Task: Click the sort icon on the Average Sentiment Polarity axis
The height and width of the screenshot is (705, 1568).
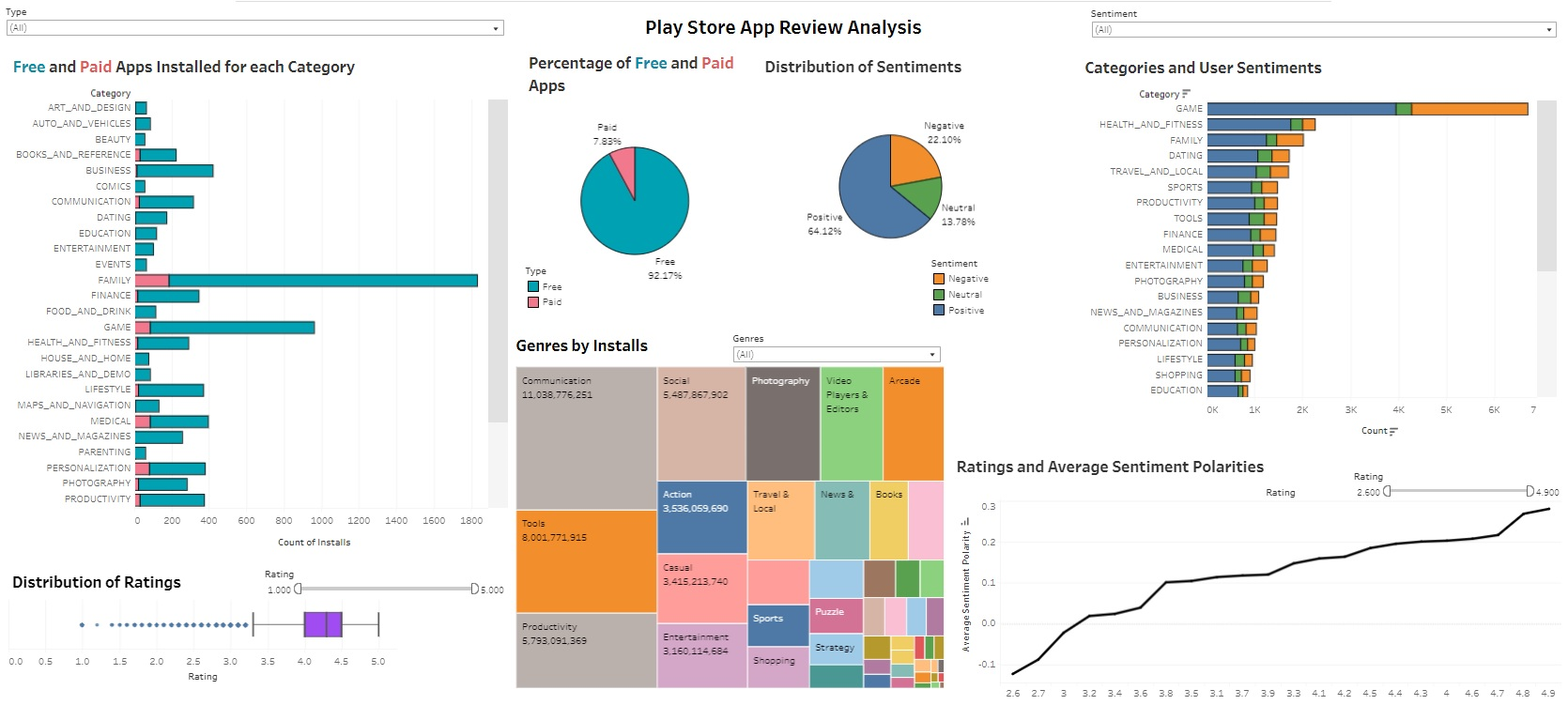Action: [x=964, y=521]
